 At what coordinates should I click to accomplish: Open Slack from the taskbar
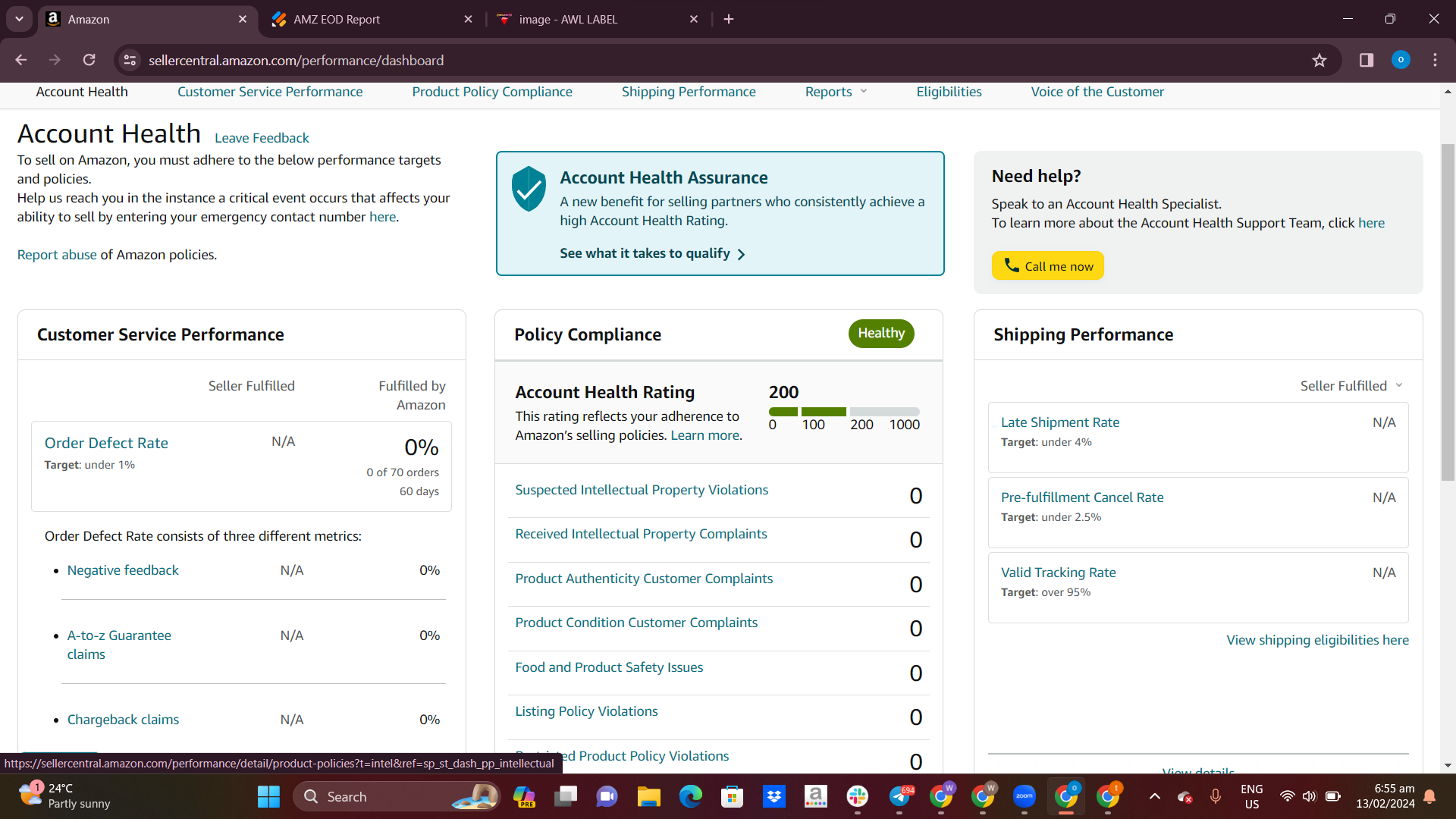(858, 796)
